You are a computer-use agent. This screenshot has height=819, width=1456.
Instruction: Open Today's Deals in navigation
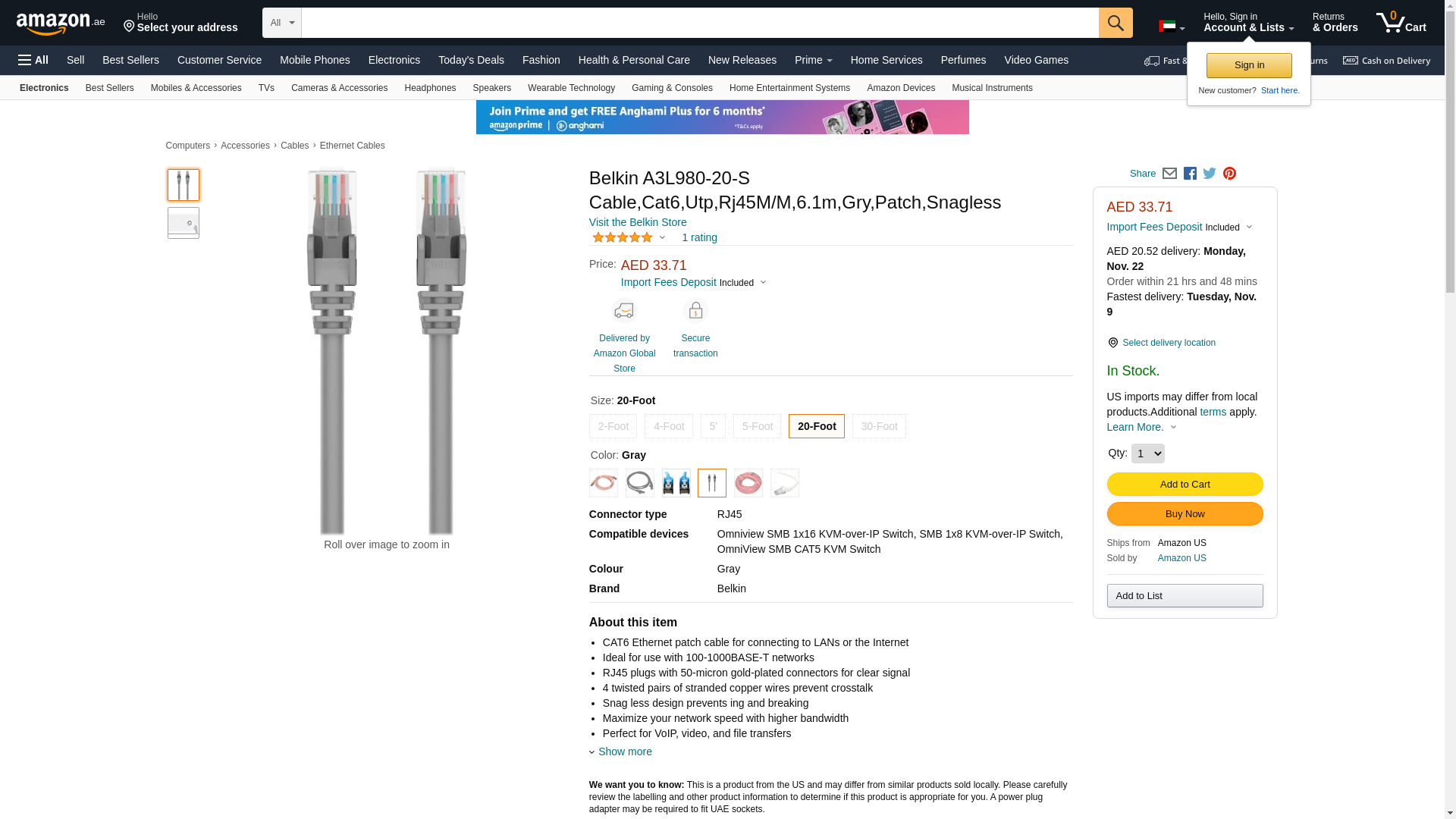471,60
